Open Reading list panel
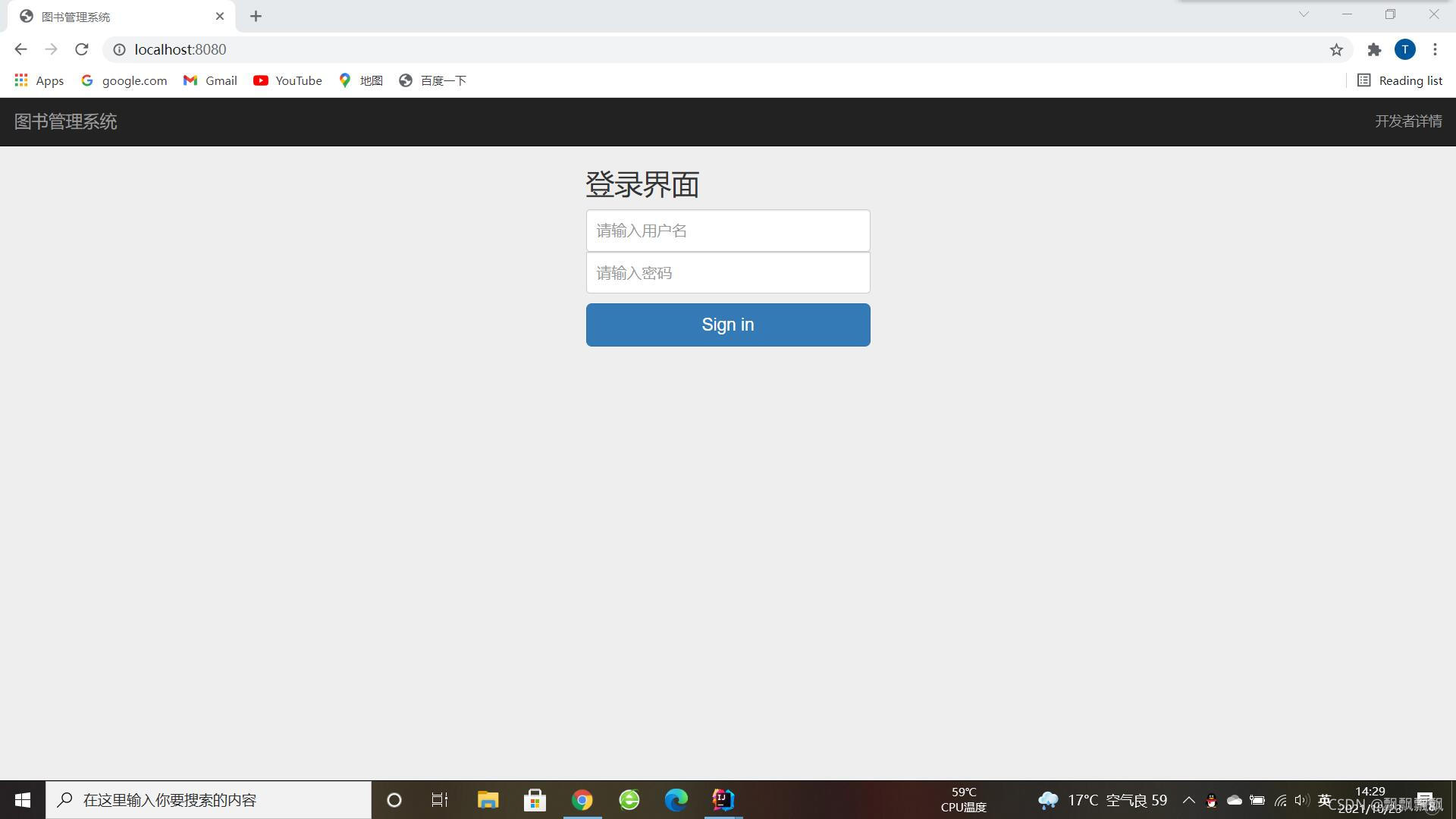Image resolution: width=1456 pixels, height=819 pixels. [x=1400, y=80]
